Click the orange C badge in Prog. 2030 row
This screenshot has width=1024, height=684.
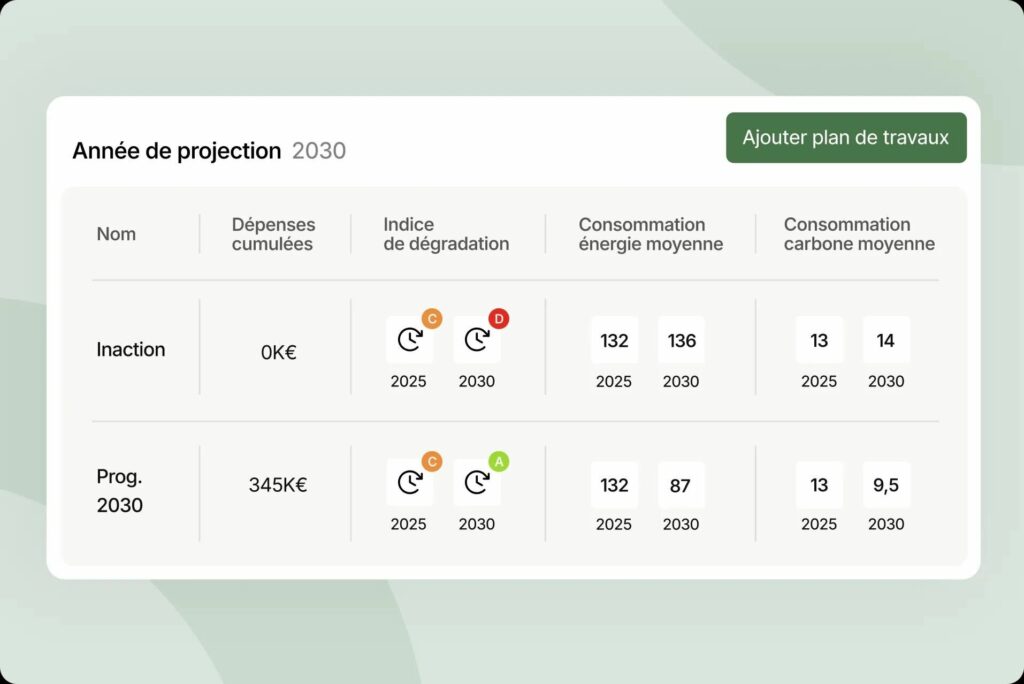point(432,461)
